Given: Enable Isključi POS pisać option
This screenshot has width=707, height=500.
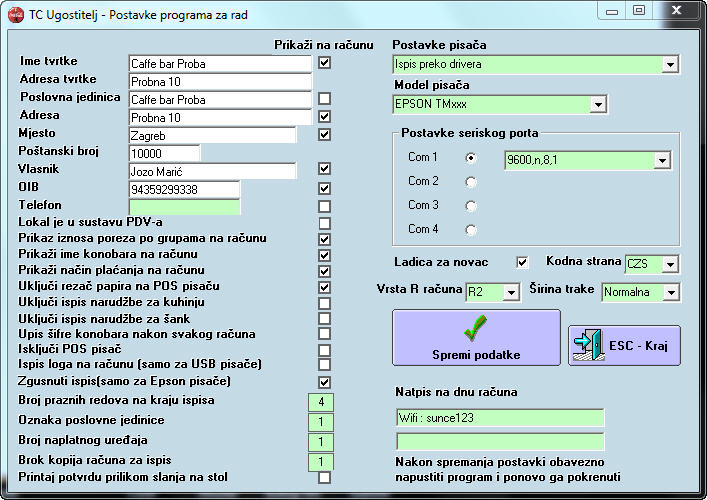Looking at the screenshot, I should (324, 350).
